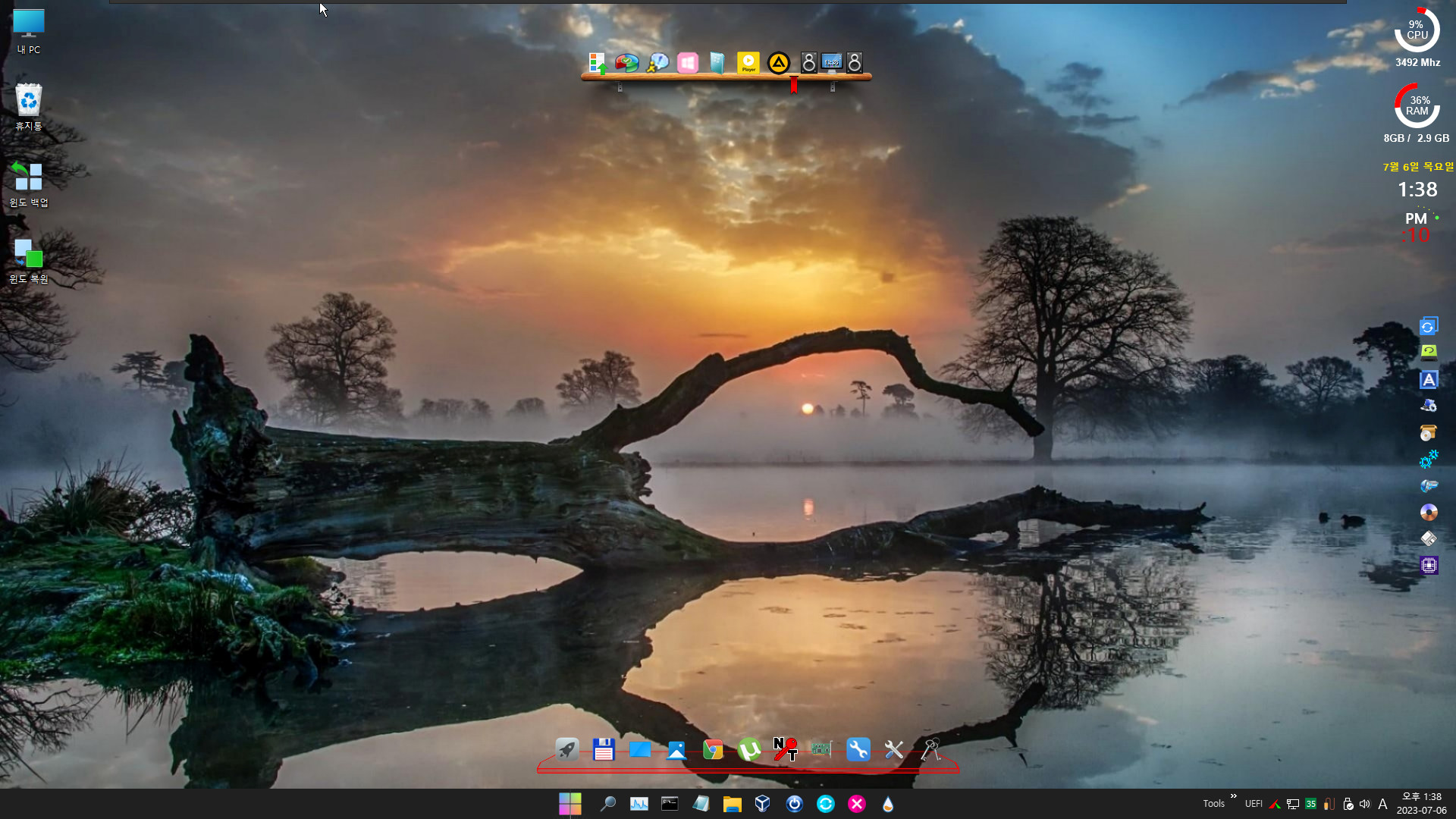Click the RAM usage gauge widget
This screenshot has height=819, width=1456.
(x=1417, y=106)
